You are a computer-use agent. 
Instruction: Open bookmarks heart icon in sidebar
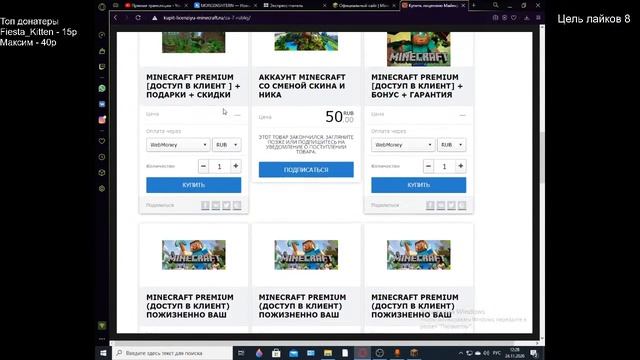coord(102,141)
